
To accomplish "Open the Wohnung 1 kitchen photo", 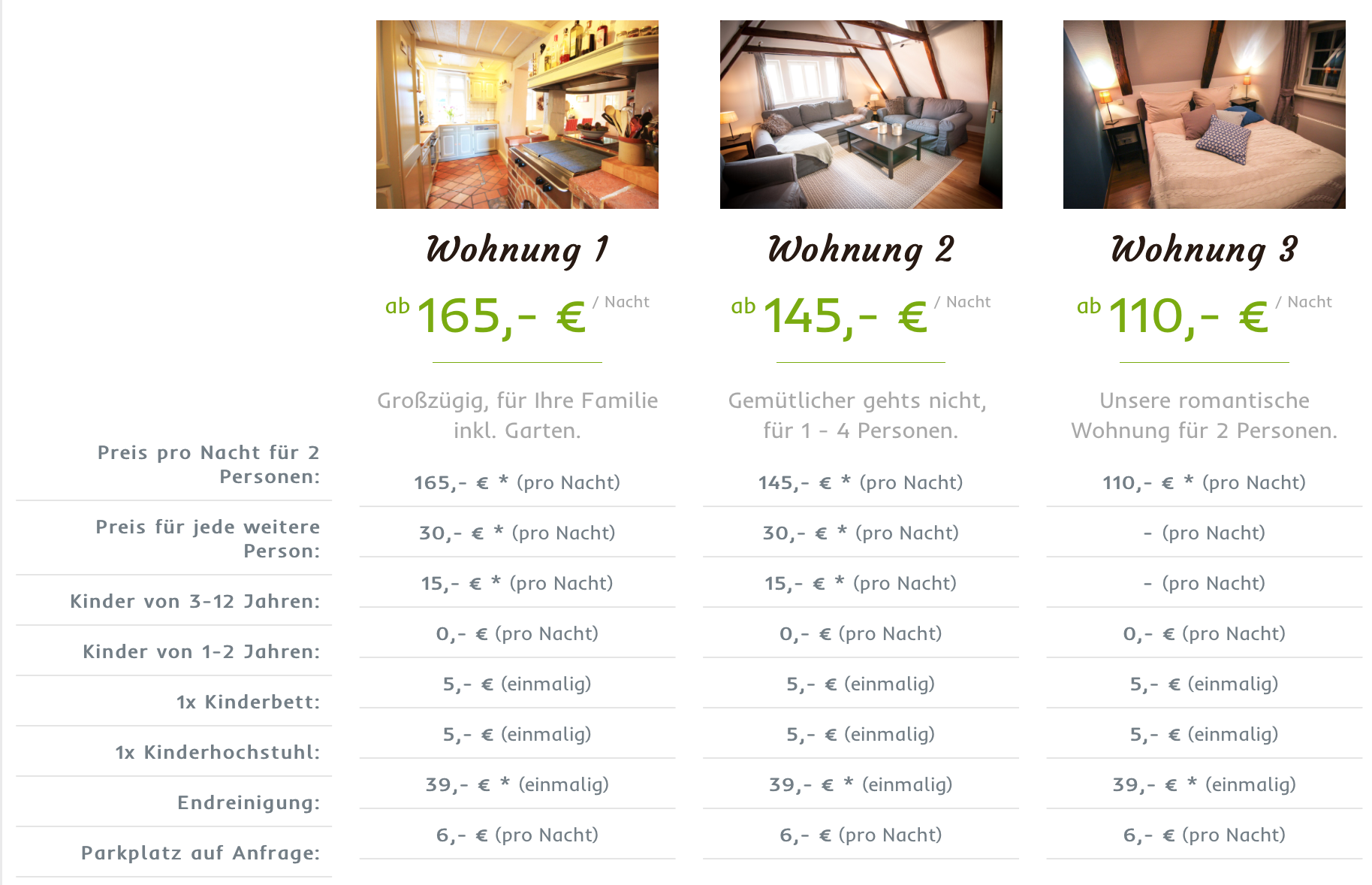I will point(517,114).
